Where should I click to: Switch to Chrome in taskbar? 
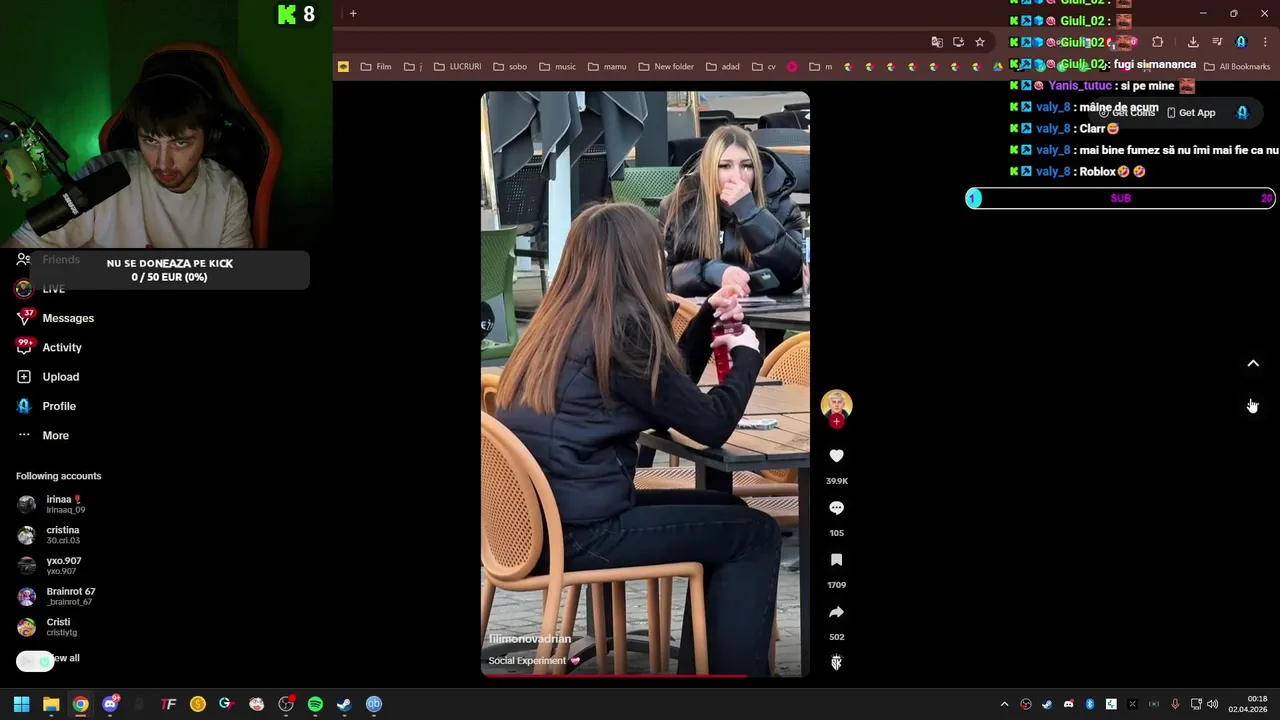click(x=80, y=704)
